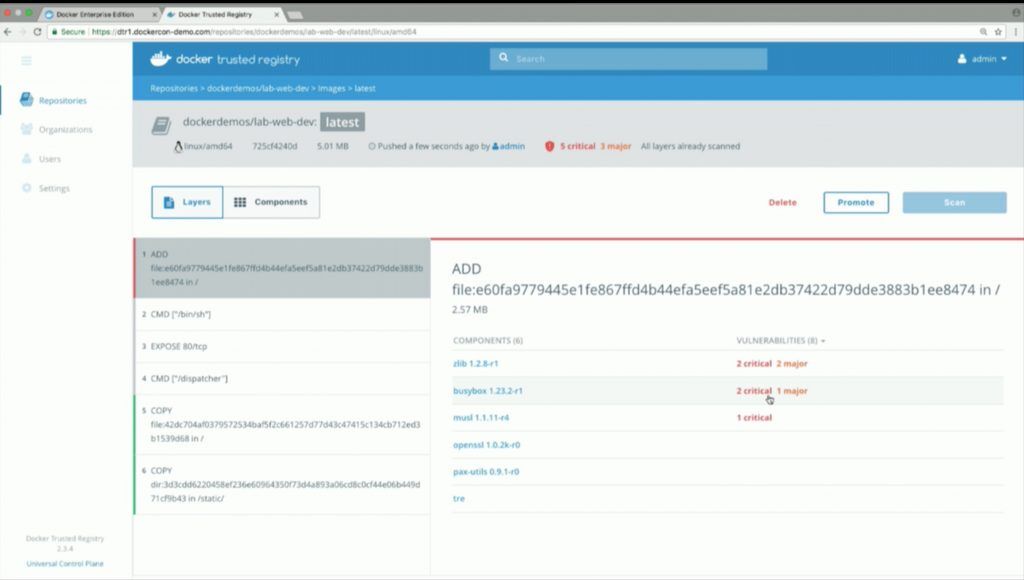Viewport: 1024px width, 580px height.
Task: Open the admin account dropdown
Action: coord(982,59)
